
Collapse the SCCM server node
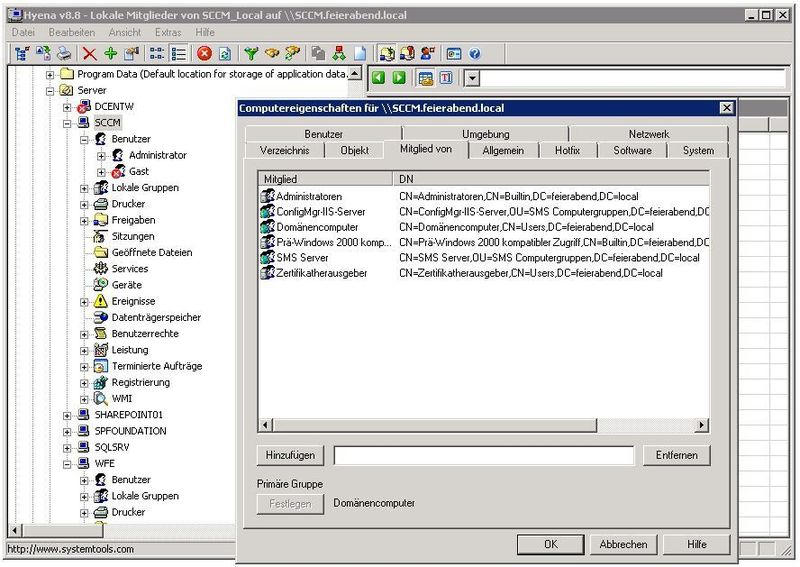point(68,123)
